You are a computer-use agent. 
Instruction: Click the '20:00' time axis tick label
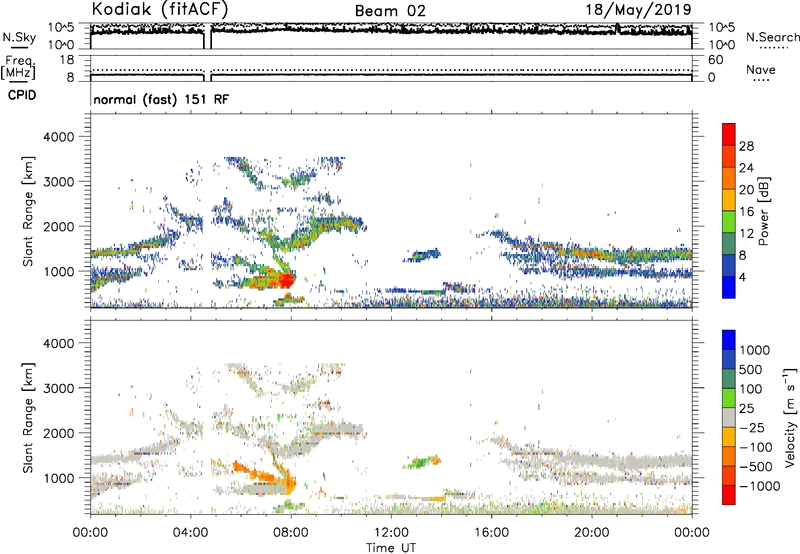point(591,533)
